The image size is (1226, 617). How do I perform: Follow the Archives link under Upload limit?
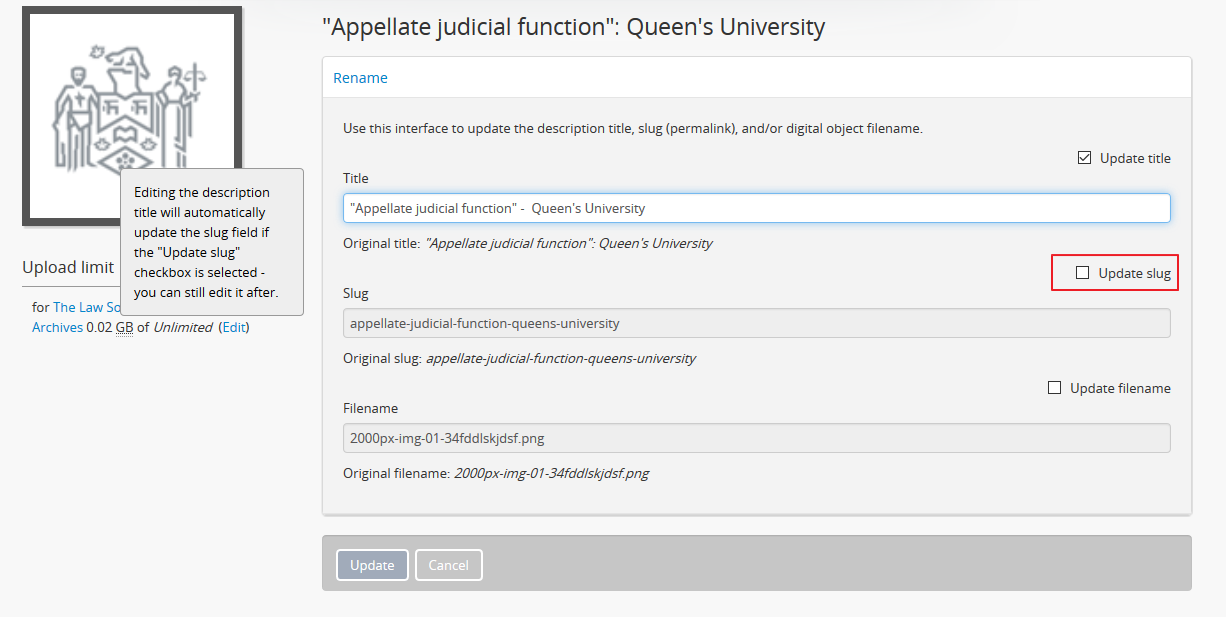[x=57, y=327]
